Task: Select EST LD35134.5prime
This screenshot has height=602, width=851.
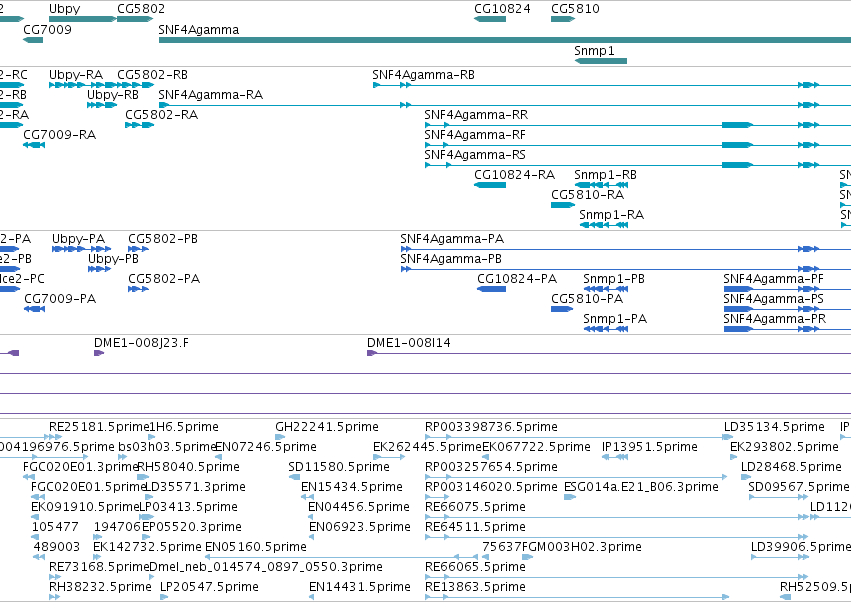Action: click(x=728, y=437)
